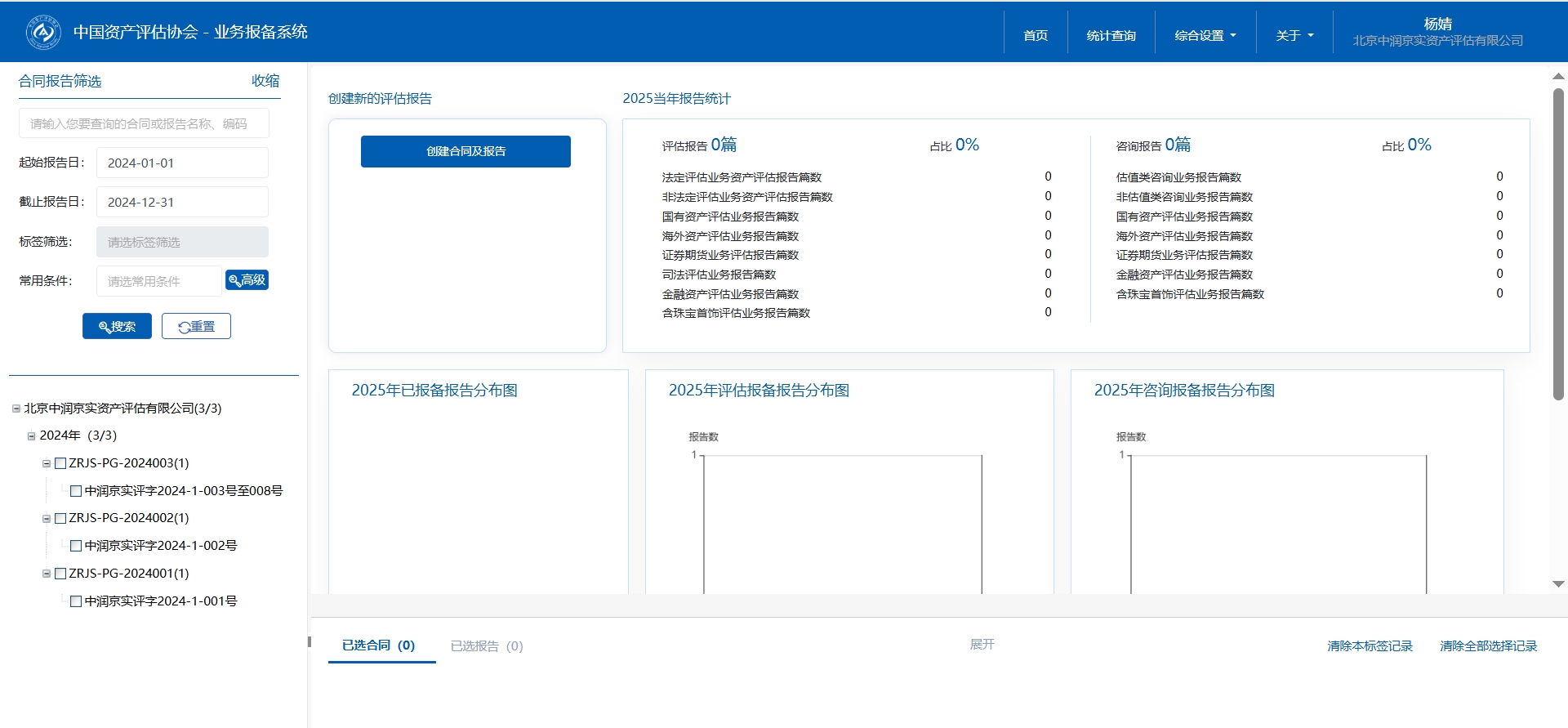Click the 创建合同及报告 button
The height and width of the screenshot is (728, 1568).
[465, 151]
